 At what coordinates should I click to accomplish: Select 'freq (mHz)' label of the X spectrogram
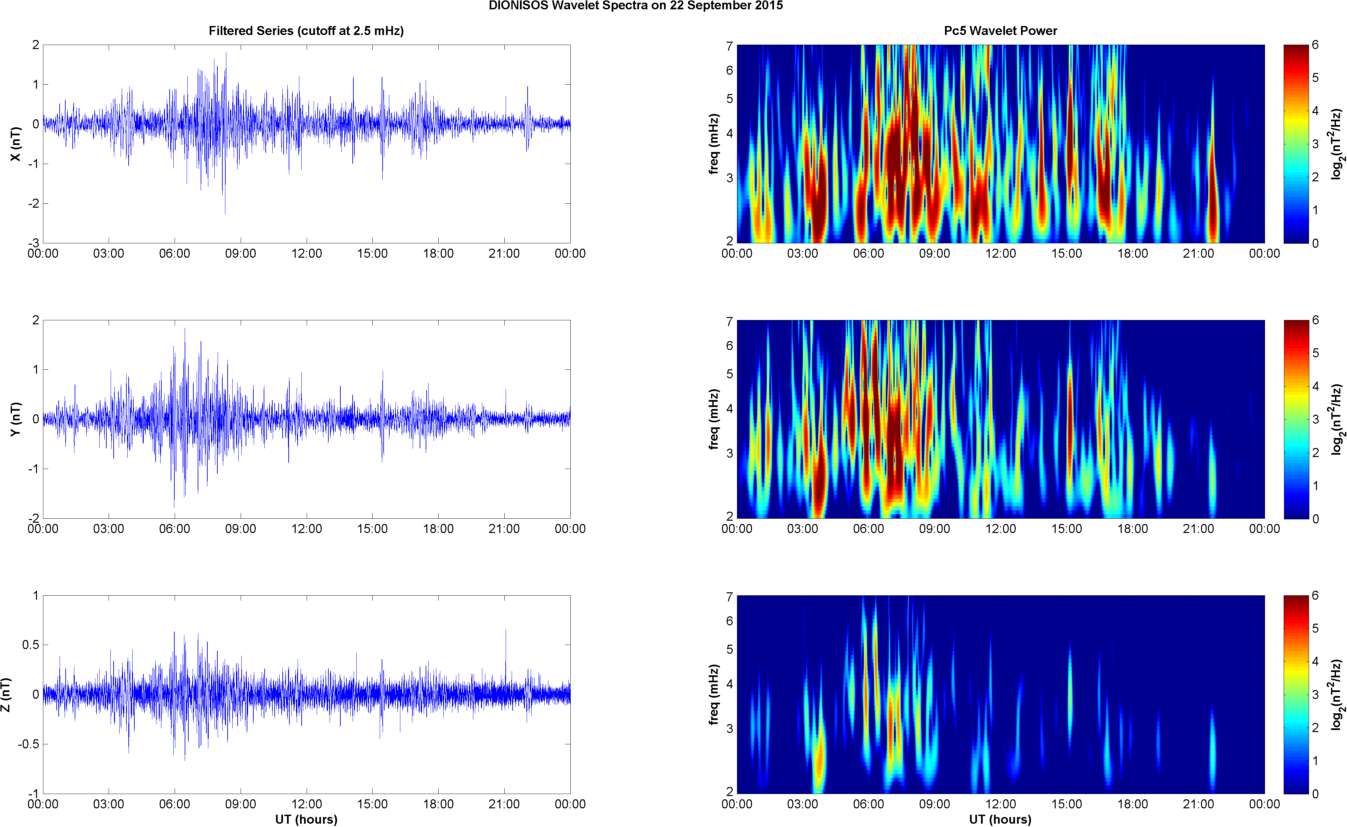coord(714,144)
